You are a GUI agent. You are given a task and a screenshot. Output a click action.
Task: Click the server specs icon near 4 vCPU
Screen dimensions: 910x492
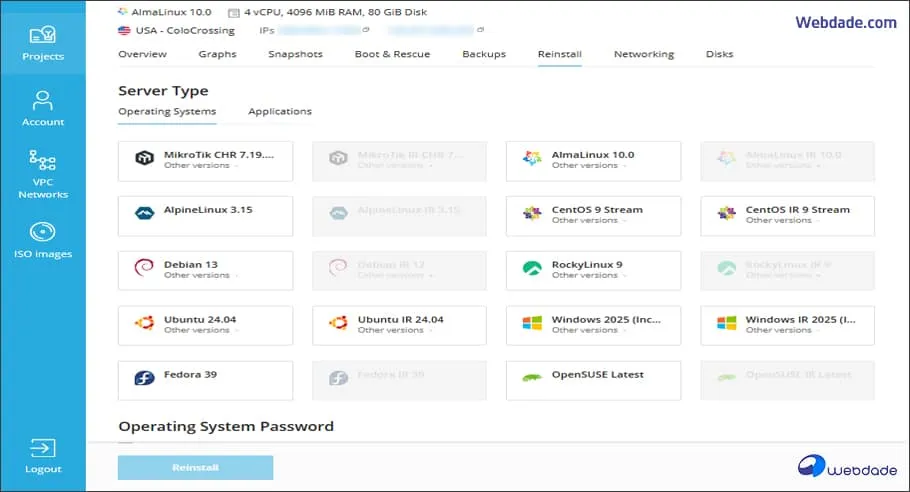(233, 13)
